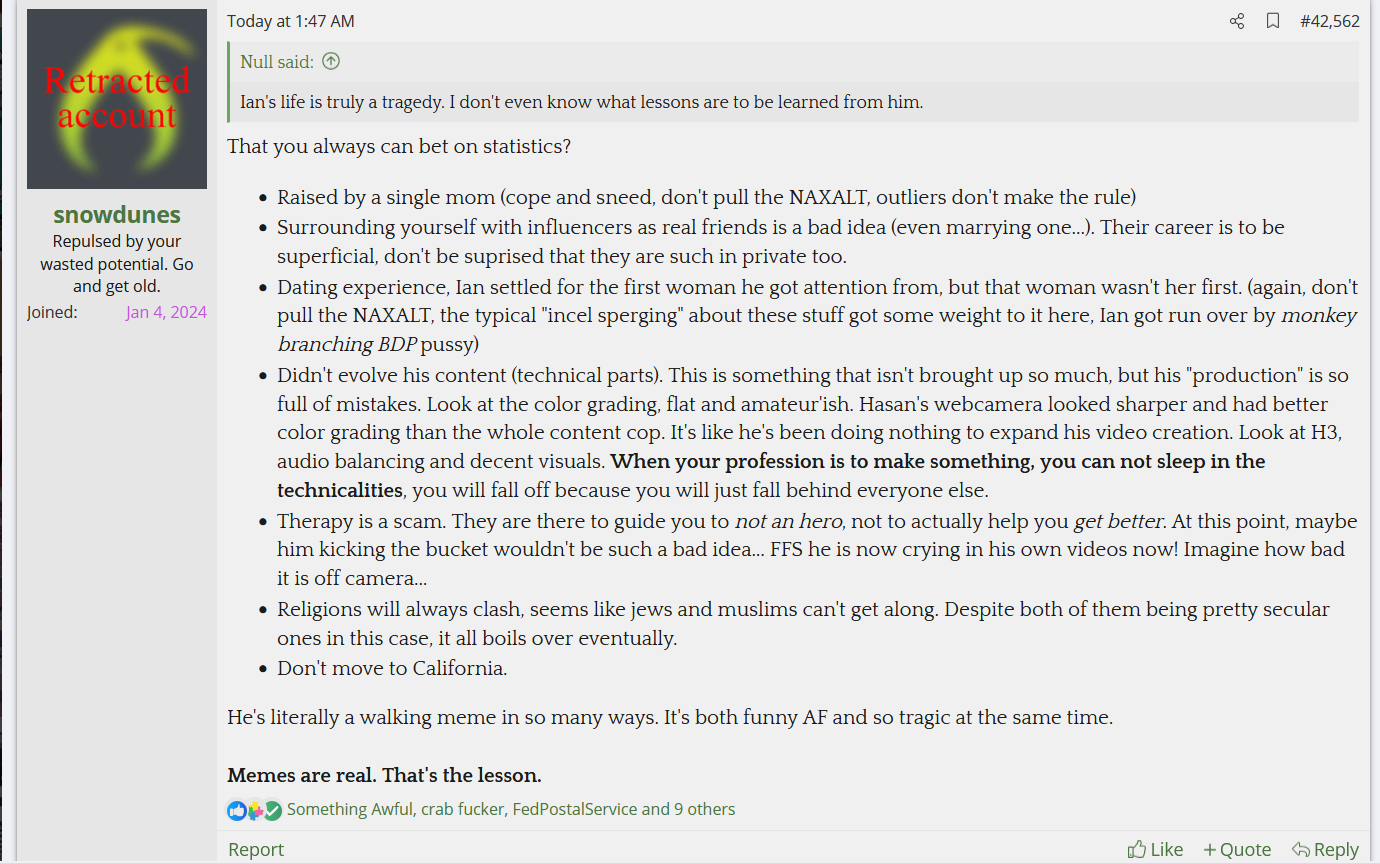The width and height of the screenshot is (1380, 864).
Task: View Something Awful's profile from reactions
Action: click(349, 809)
